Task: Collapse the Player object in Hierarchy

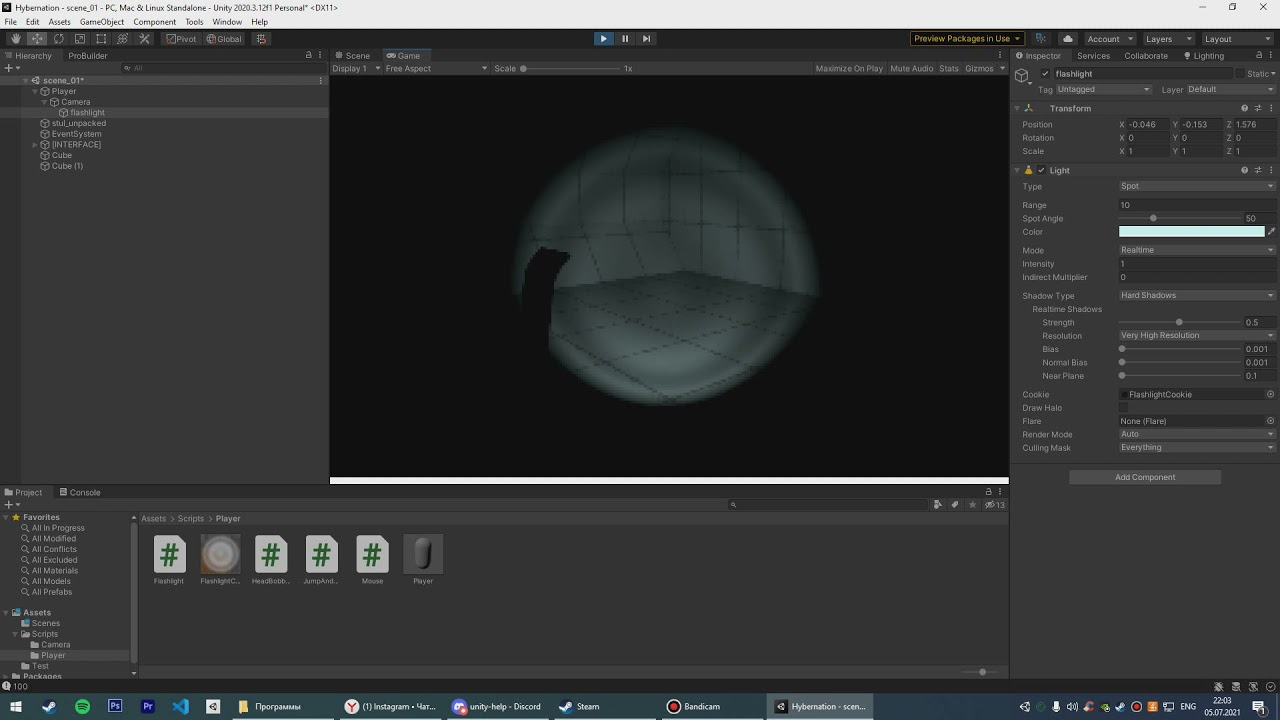Action: 34,91
